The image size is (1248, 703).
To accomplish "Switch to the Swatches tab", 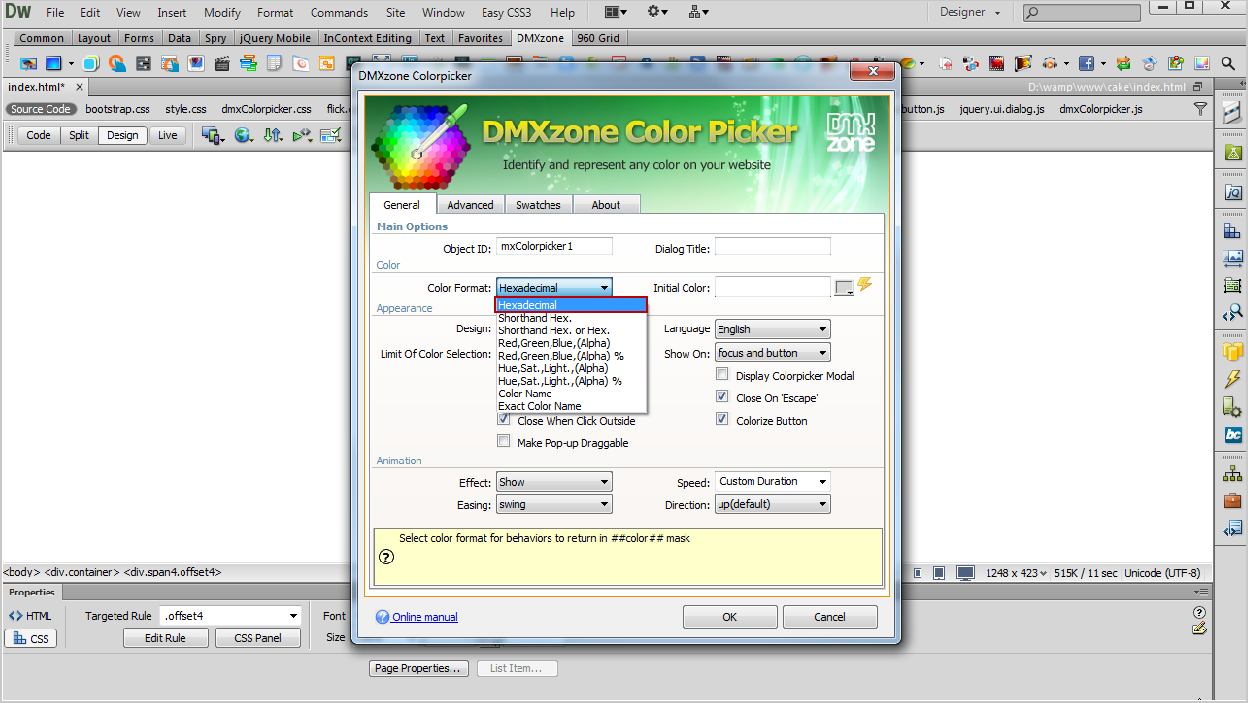I will [x=538, y=205].
